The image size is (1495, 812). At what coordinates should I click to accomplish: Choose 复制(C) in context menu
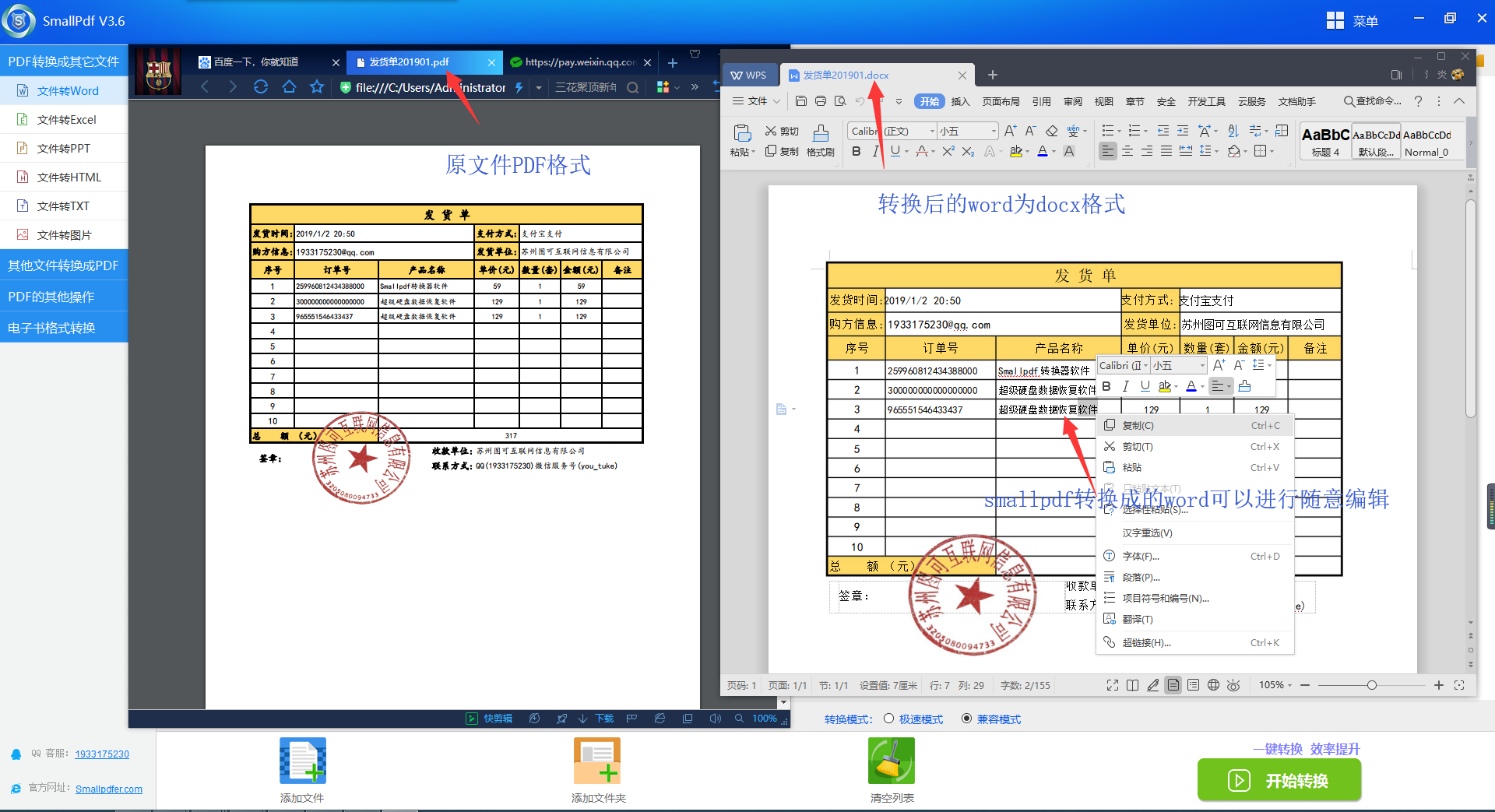(1195, 425)
